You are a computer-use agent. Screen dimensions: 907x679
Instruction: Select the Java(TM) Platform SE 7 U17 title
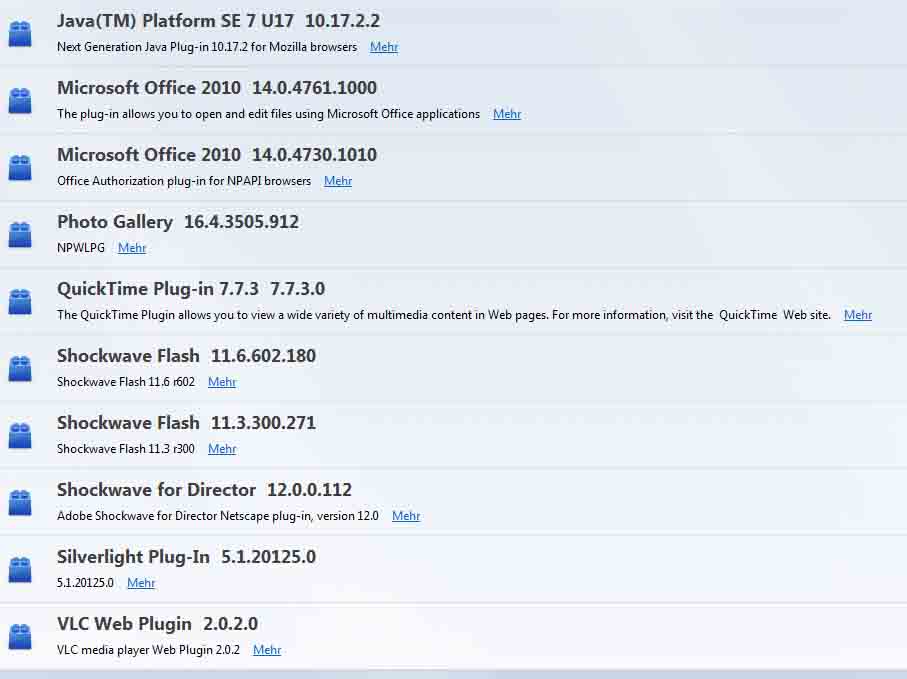point(219,21)
